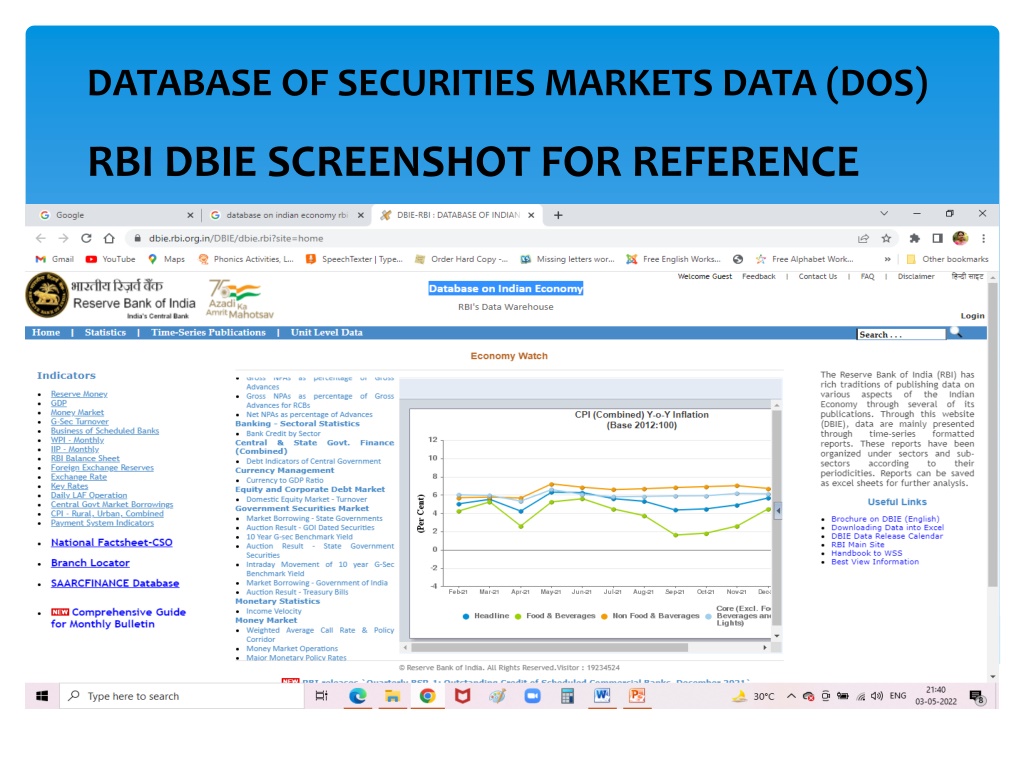Screen dimensions: 1024x768
Task: Click the browser address bar
Action: click(490, 238)
